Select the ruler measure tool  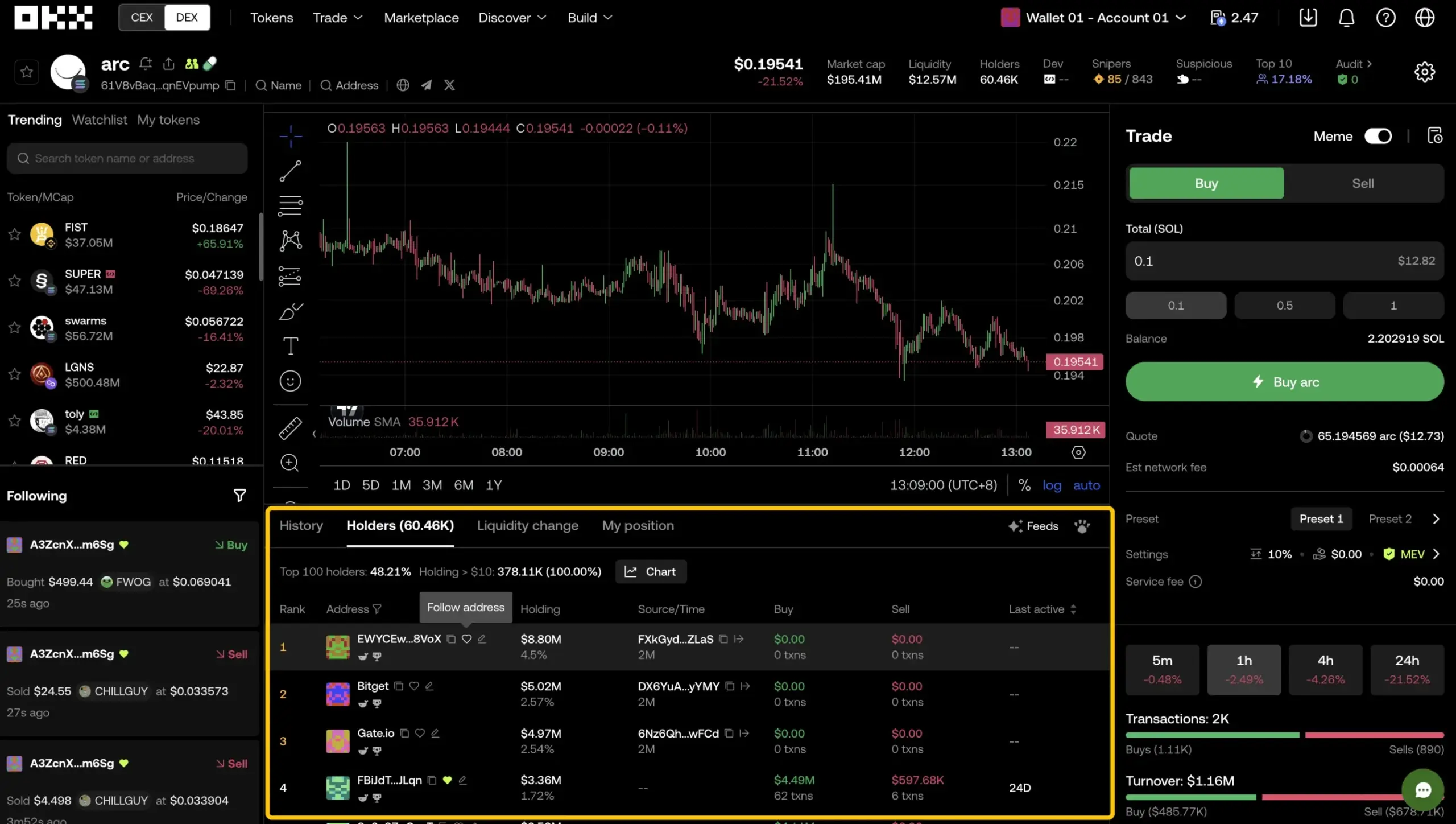(x=290, y=427)
